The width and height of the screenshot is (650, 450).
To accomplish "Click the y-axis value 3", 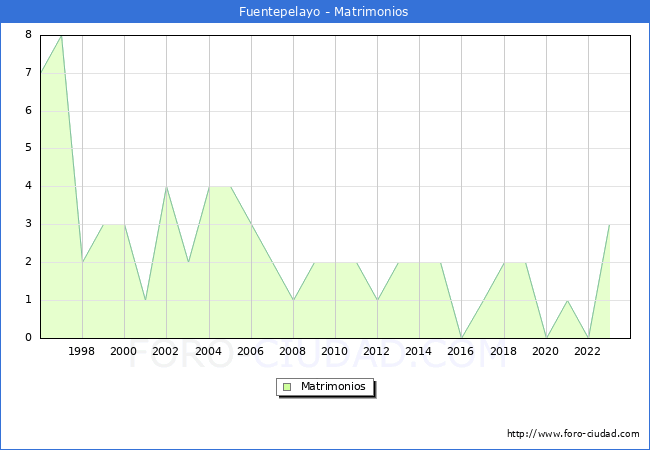I will click(x=28, y=224).
